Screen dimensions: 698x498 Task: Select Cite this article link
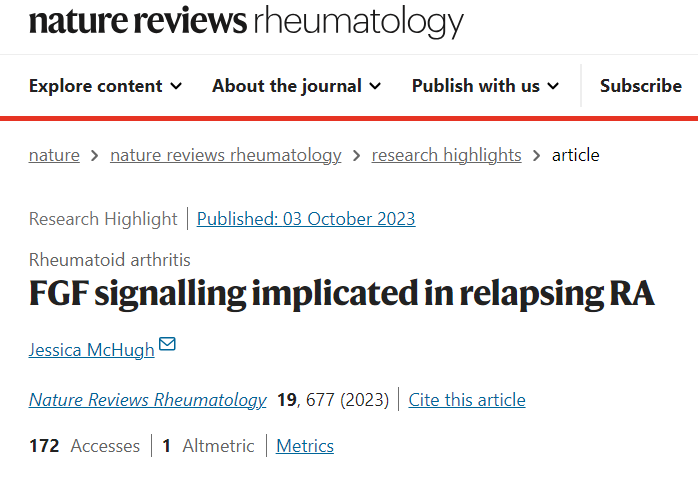tap(467, 400)
